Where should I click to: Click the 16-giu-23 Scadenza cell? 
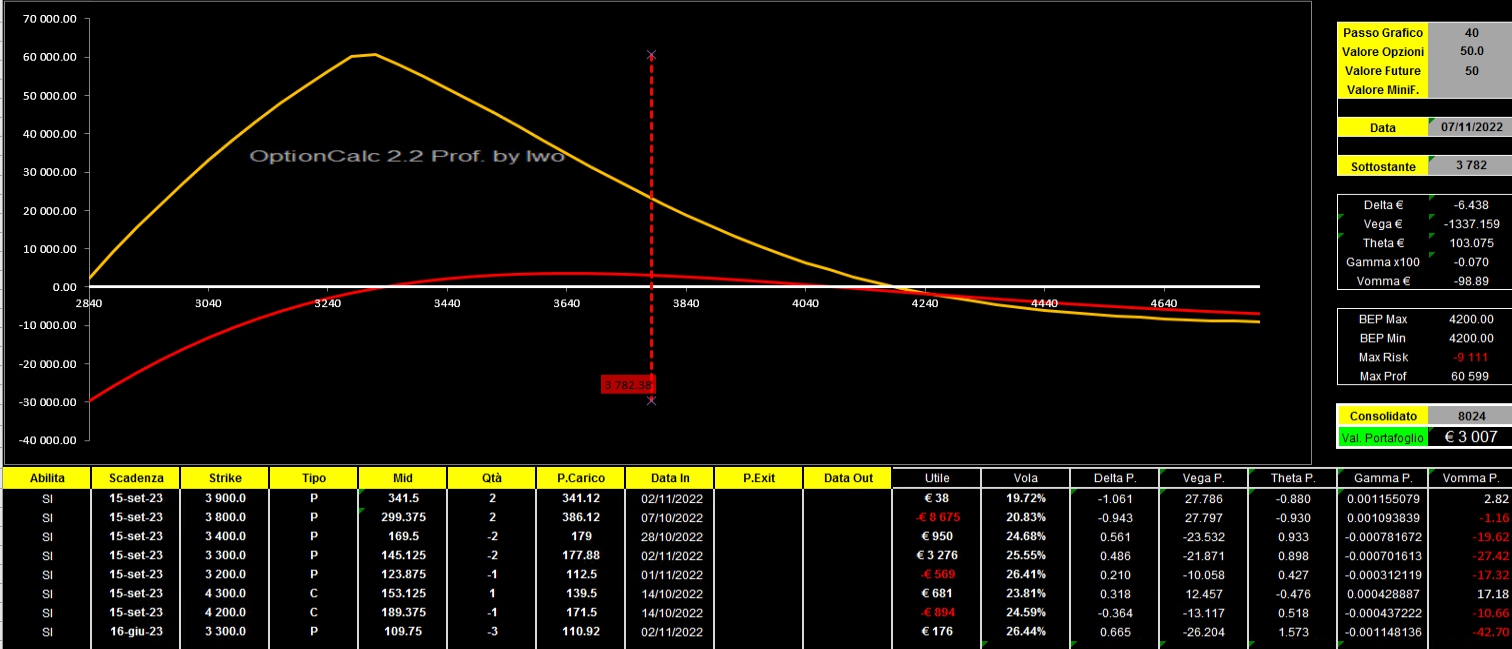[x=135, y=631]
